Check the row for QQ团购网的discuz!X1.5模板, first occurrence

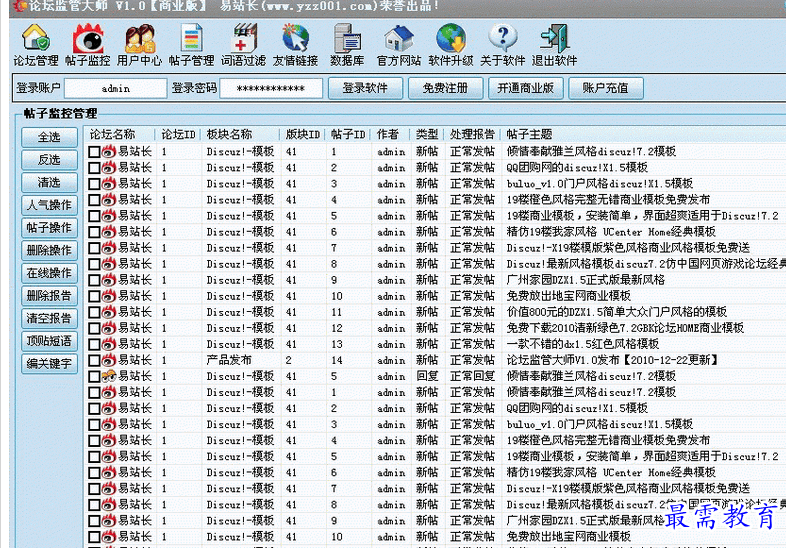pyautogui.click(x=94, y=168)
